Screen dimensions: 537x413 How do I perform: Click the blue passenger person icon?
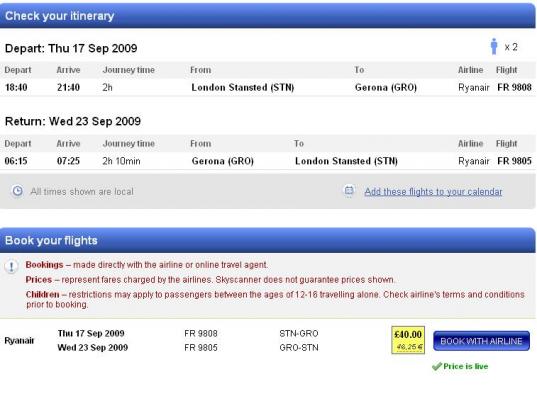494,46
